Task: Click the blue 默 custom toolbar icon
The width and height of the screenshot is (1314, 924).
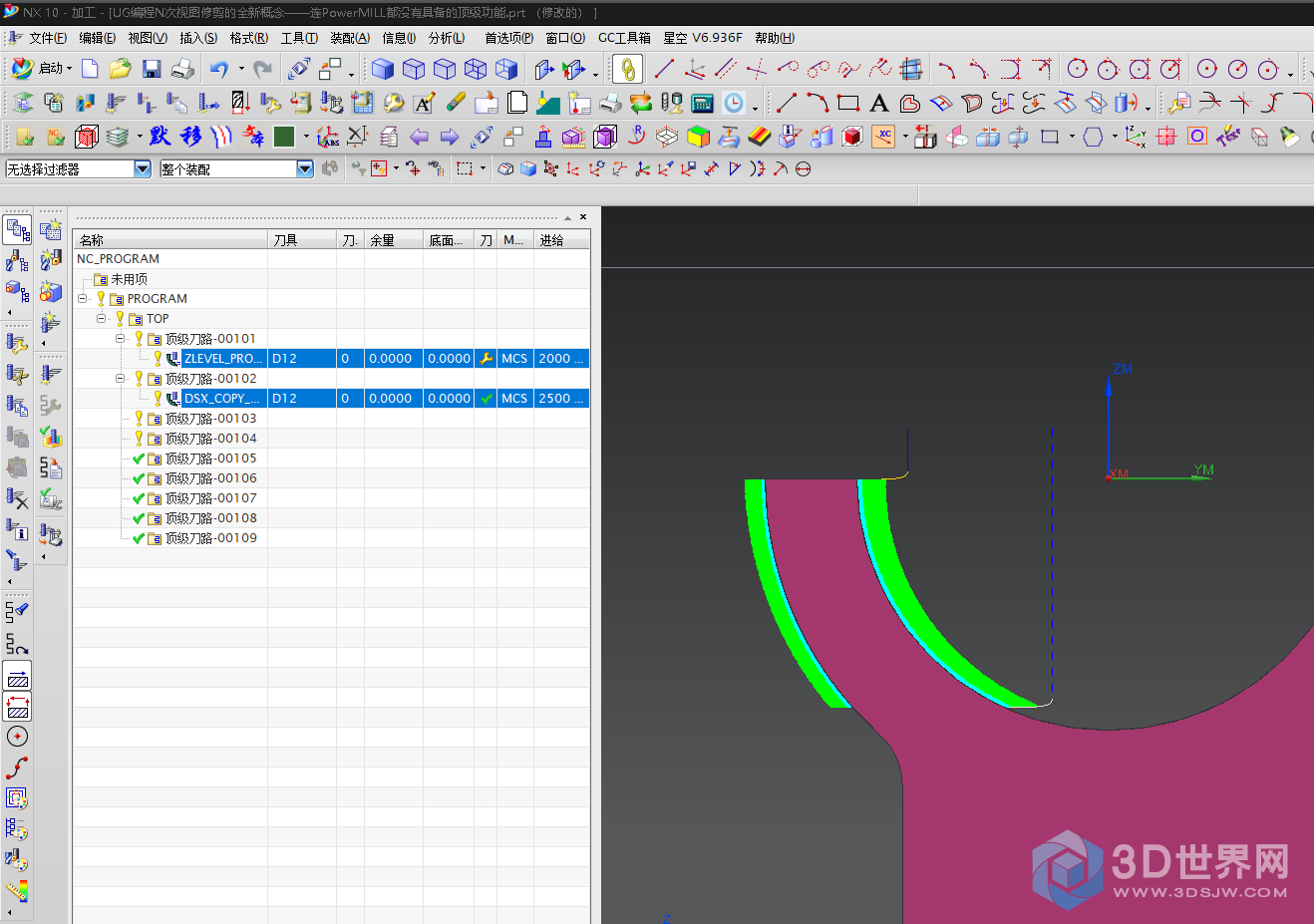Action: pyautogui.click(x=160, y=137)
